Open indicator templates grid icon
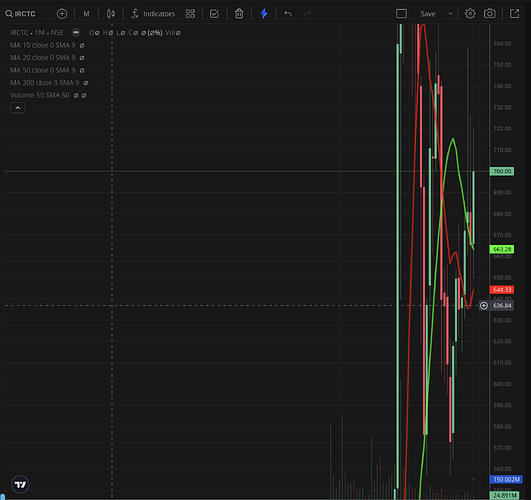This screenshot has width=531, height=500. [190, 14]
